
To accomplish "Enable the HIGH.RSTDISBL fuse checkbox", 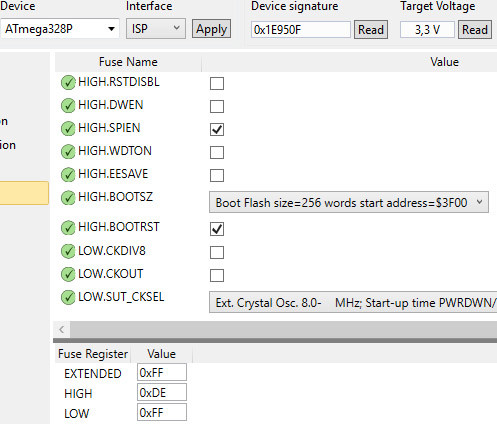I will (x=217, y=83).
